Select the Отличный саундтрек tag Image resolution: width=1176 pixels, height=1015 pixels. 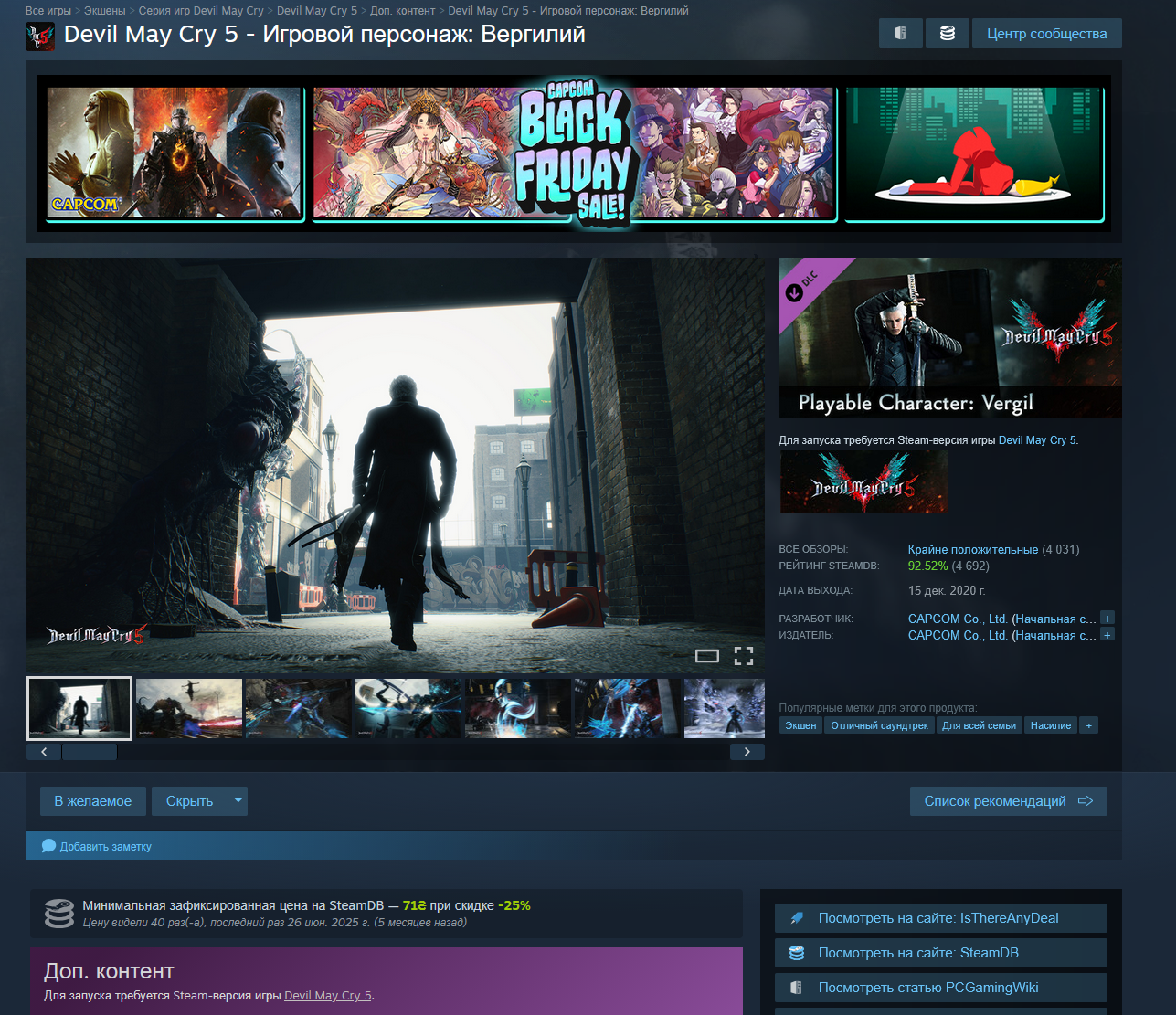pyautogui.click(x=879, y=725)
